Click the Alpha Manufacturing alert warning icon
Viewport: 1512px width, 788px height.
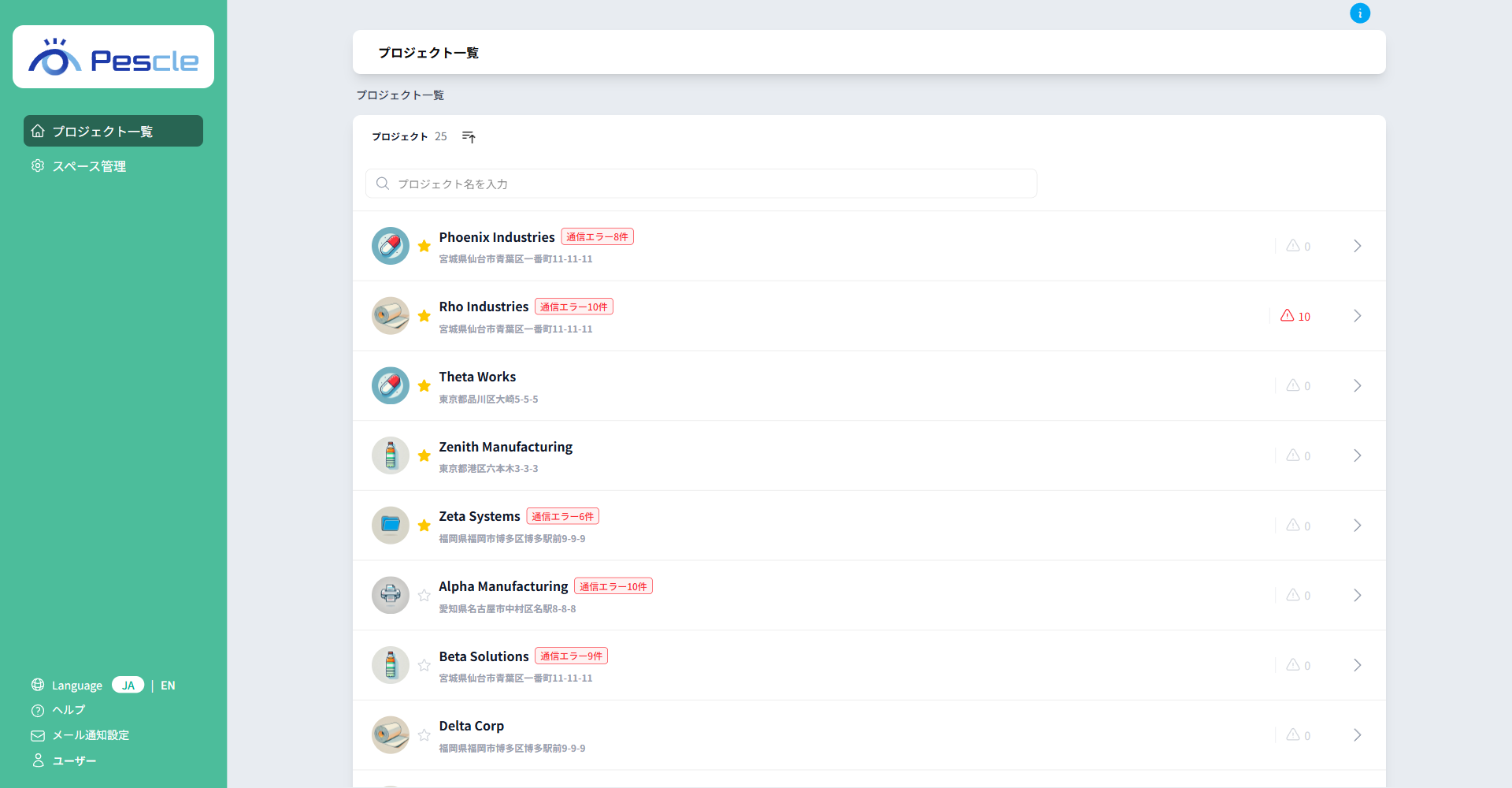tap(1293, 595)
